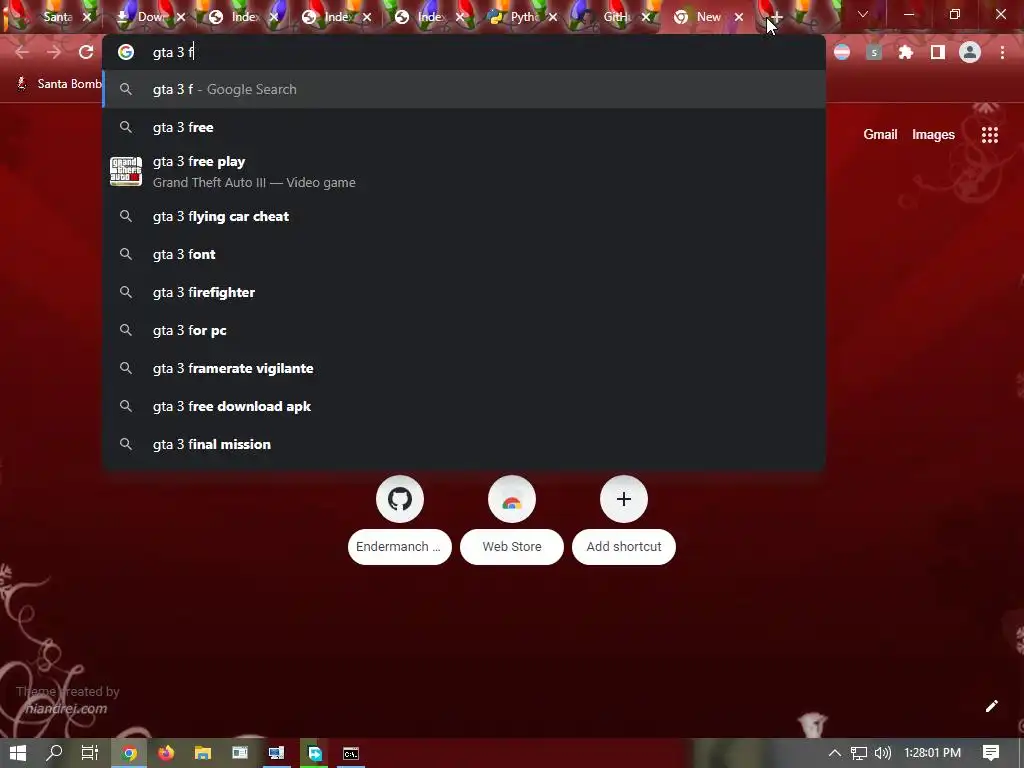This screenshot has height=768, width=1024.
Task: Open Windows taskbar search
Action: point(54,753)
